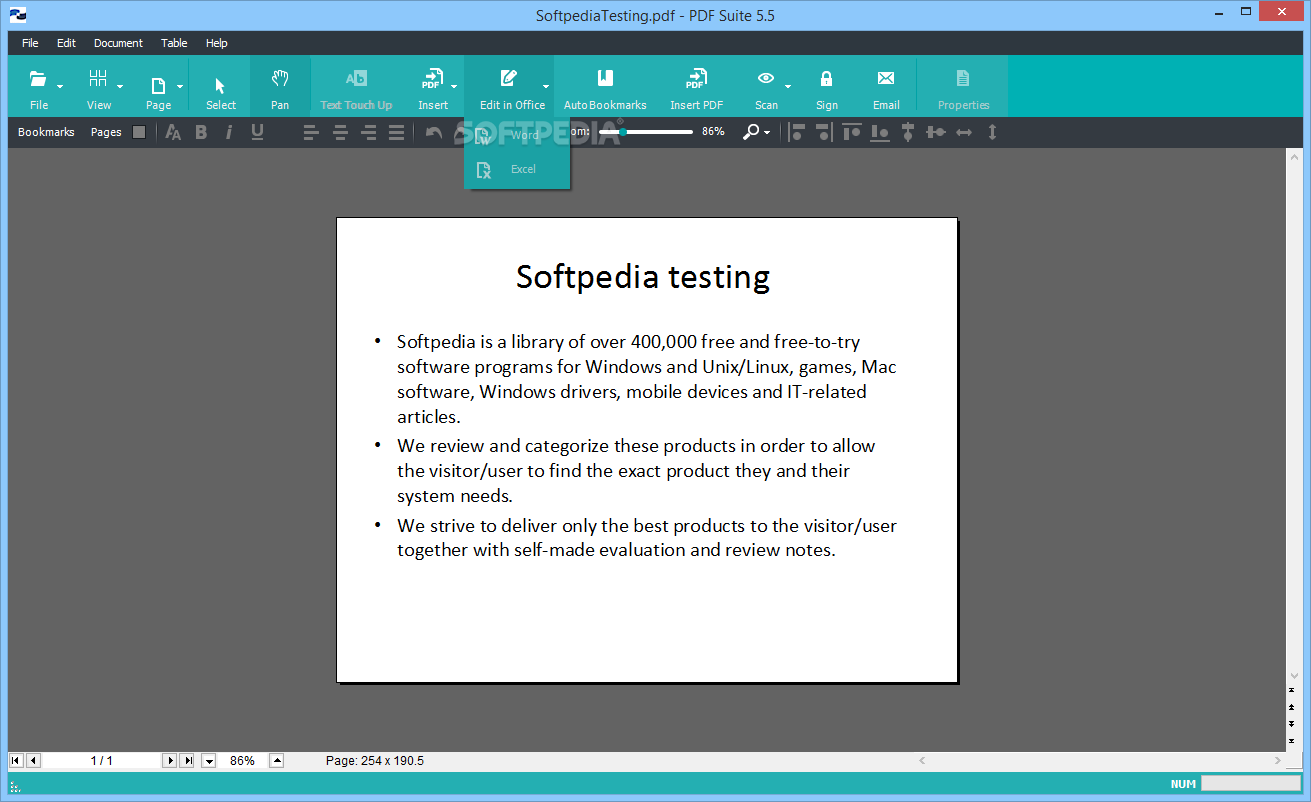The image size is (1311, 802).
Task: Click the horizontal scrollbar right arrow
Action: [x=1277, y=761]
